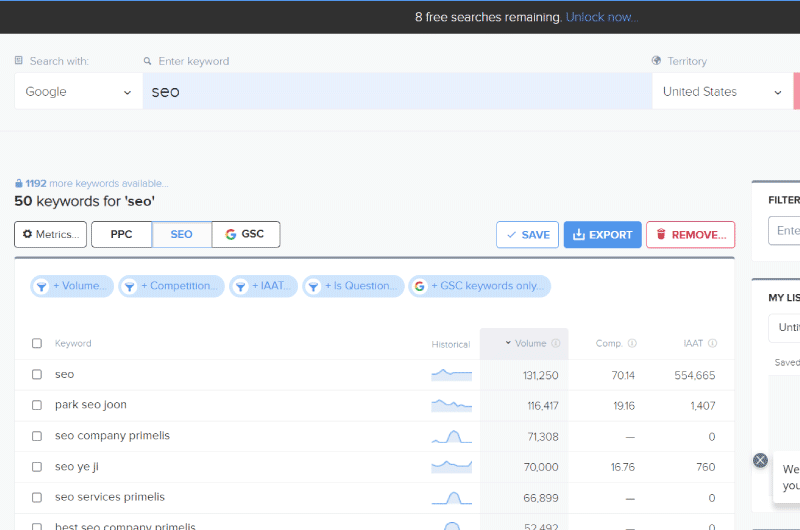Check the box for park seo joon
800x530 pixels.
click(x=37, y=405)
